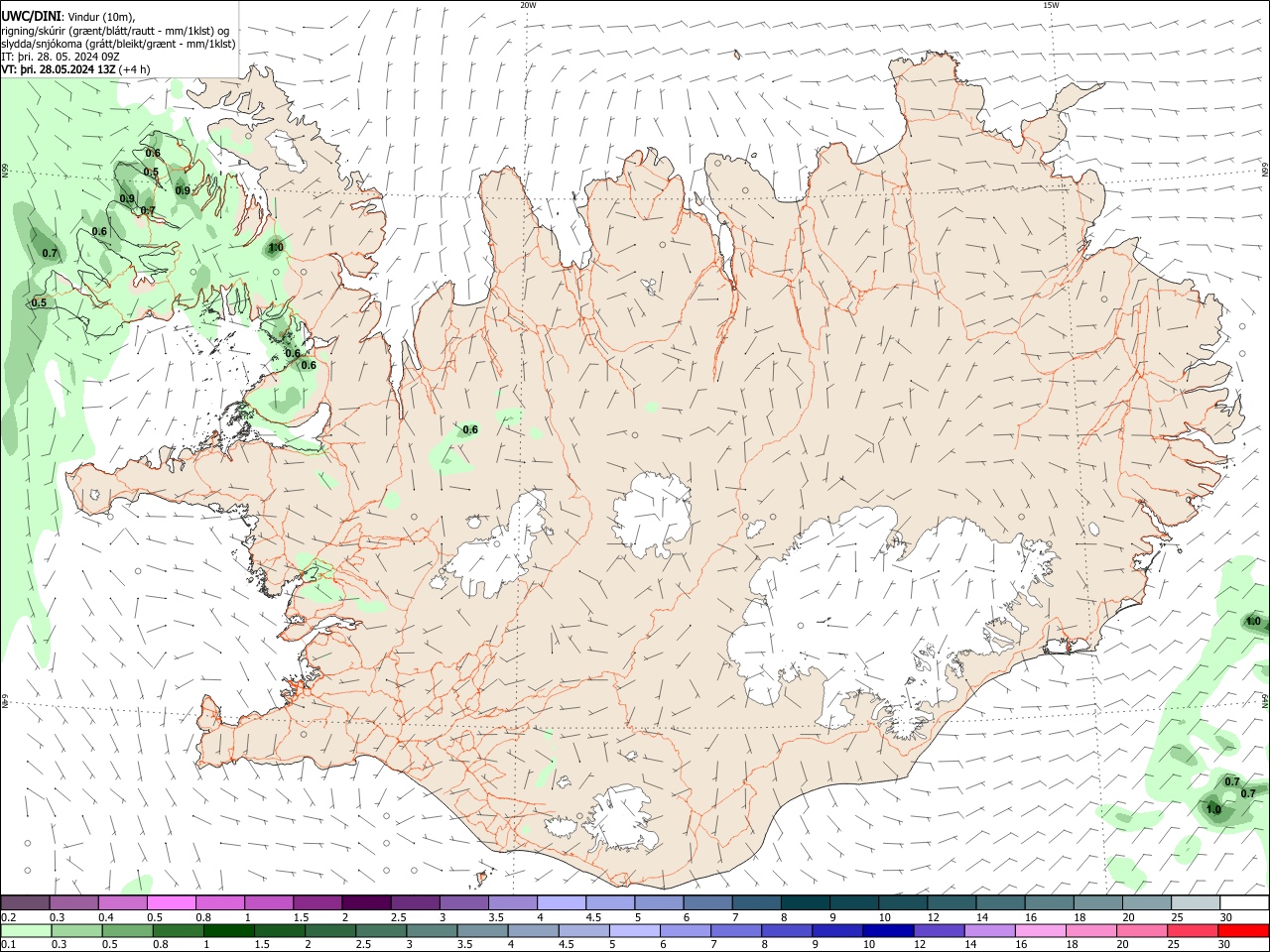The width and height of the screenshot is (1270, 952).
Task: Select the bright pink 0.5 snow legend swatch
Action: pos(171,903)
